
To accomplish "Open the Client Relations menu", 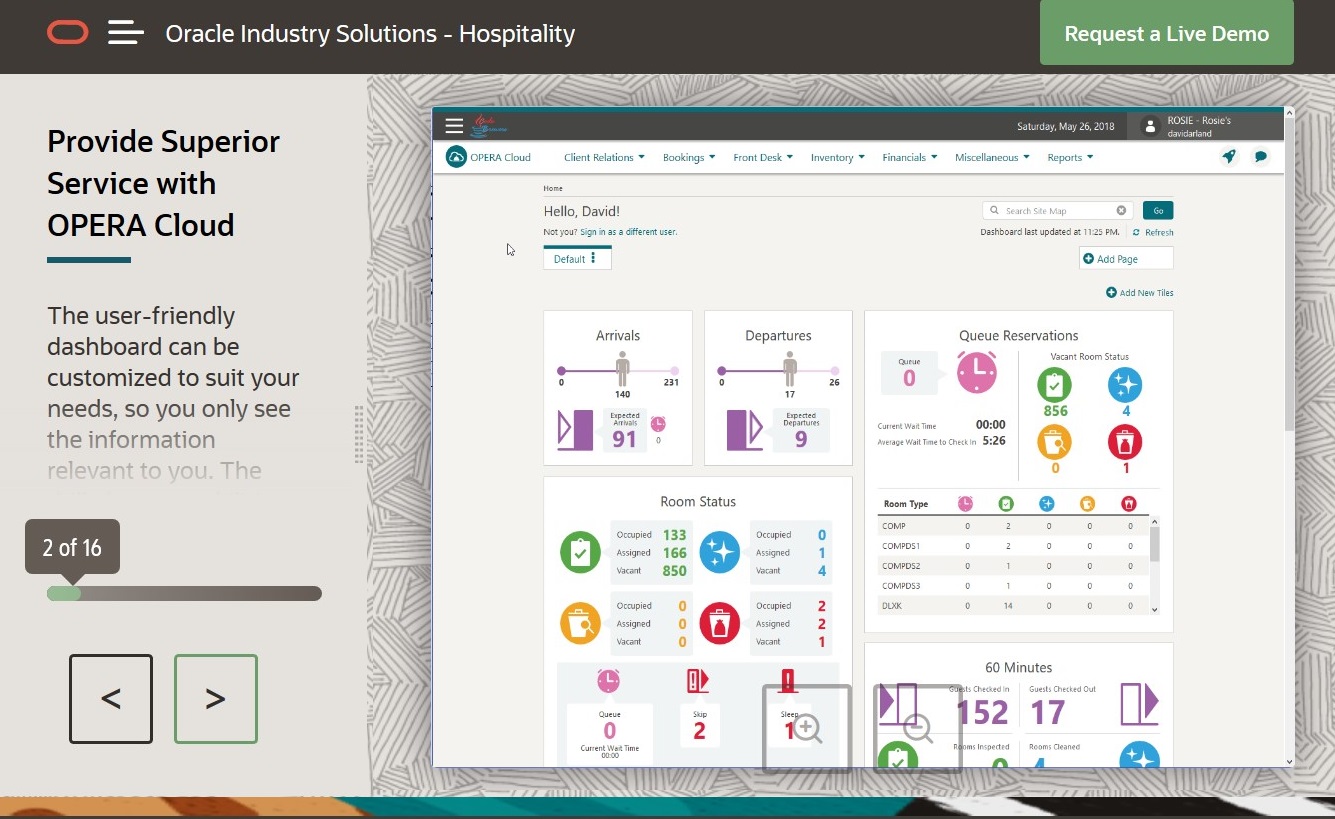I will click(604, 157).
